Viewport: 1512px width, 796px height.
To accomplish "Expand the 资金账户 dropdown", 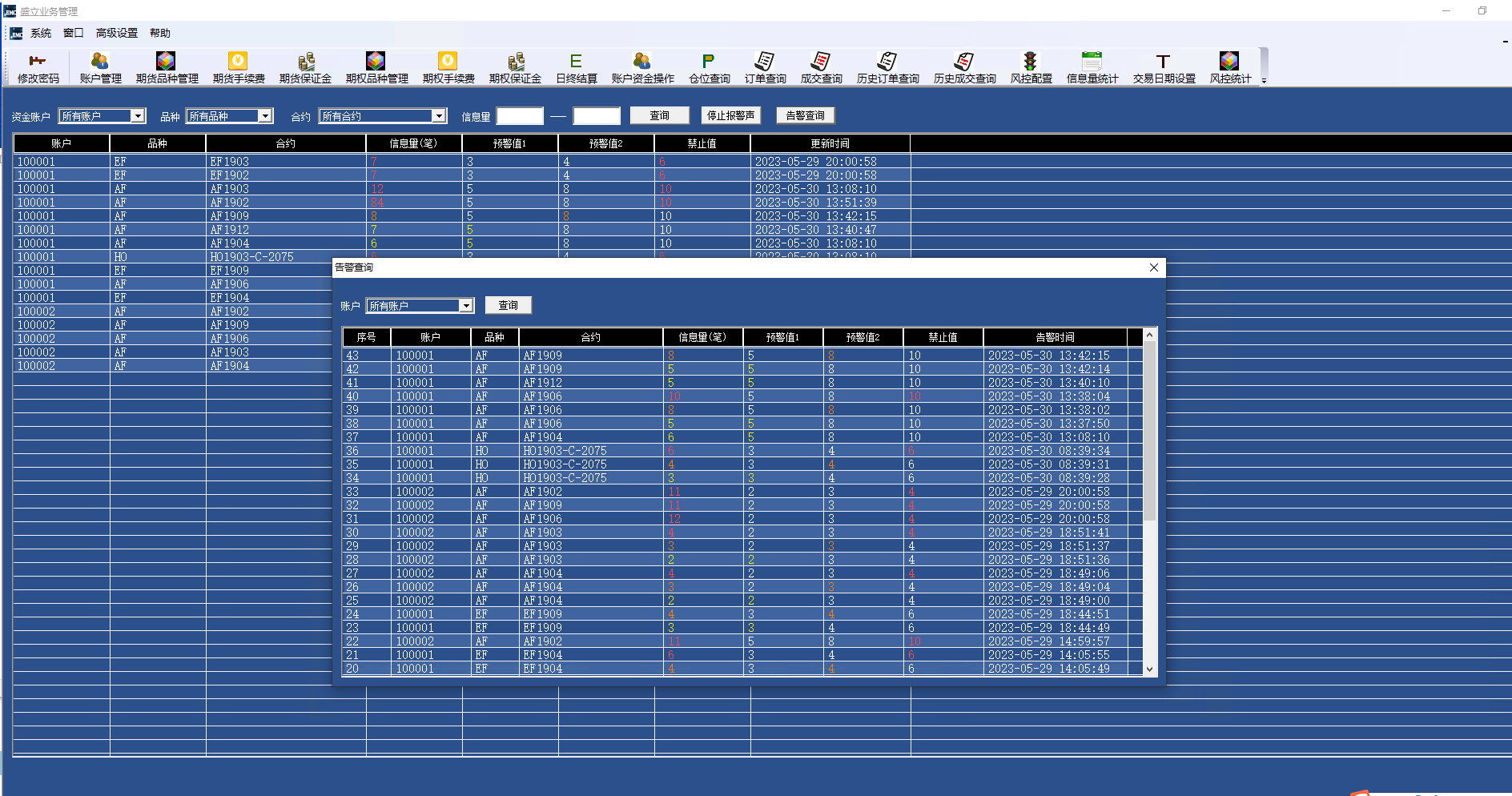I will [x=138, y=116].
